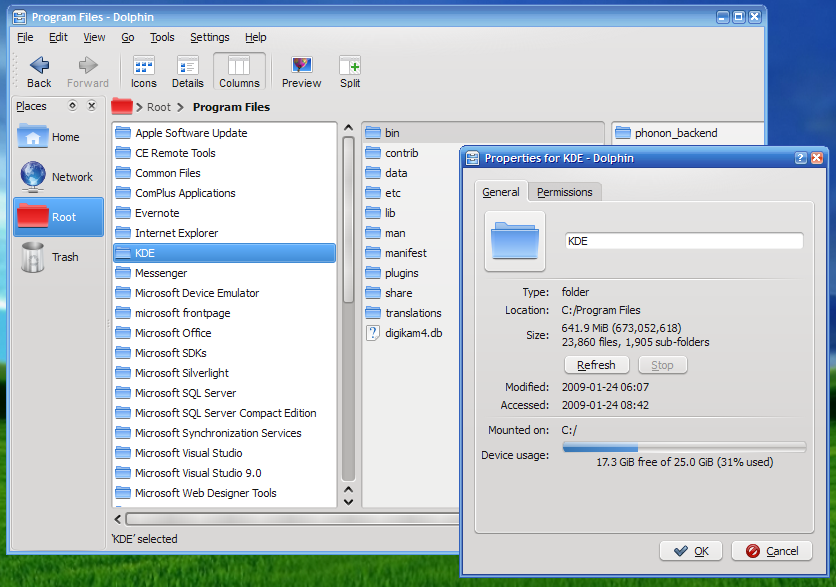Cancel the Properties dialog

[x=771, y=550]
